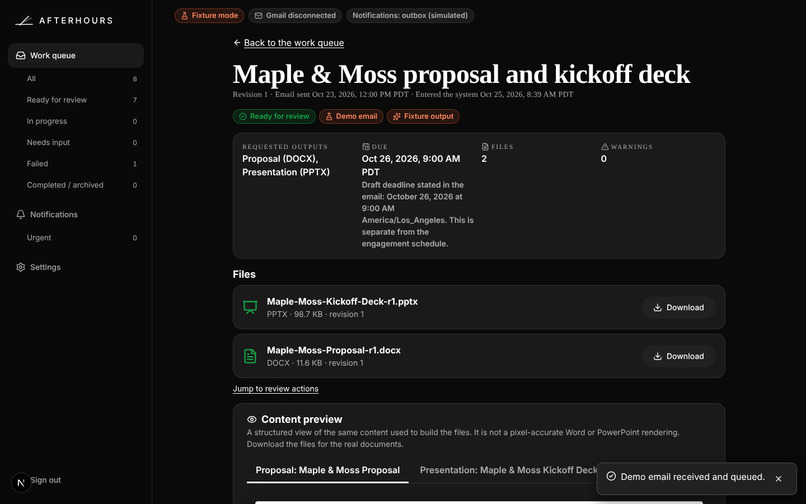Click the Files section heading

click(x=244, y=275)
